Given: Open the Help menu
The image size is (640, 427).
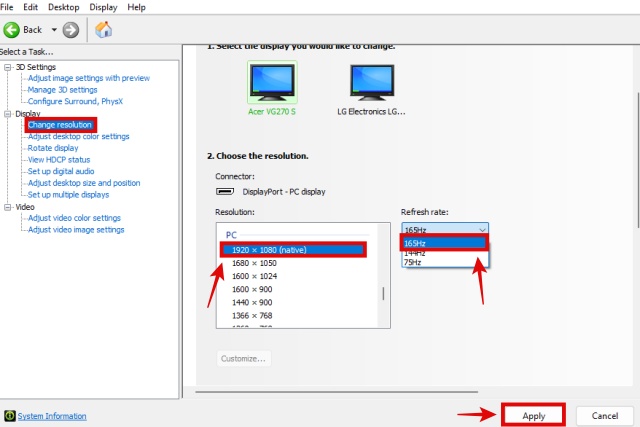Looking at the screenshot, I should pos(136,7).
